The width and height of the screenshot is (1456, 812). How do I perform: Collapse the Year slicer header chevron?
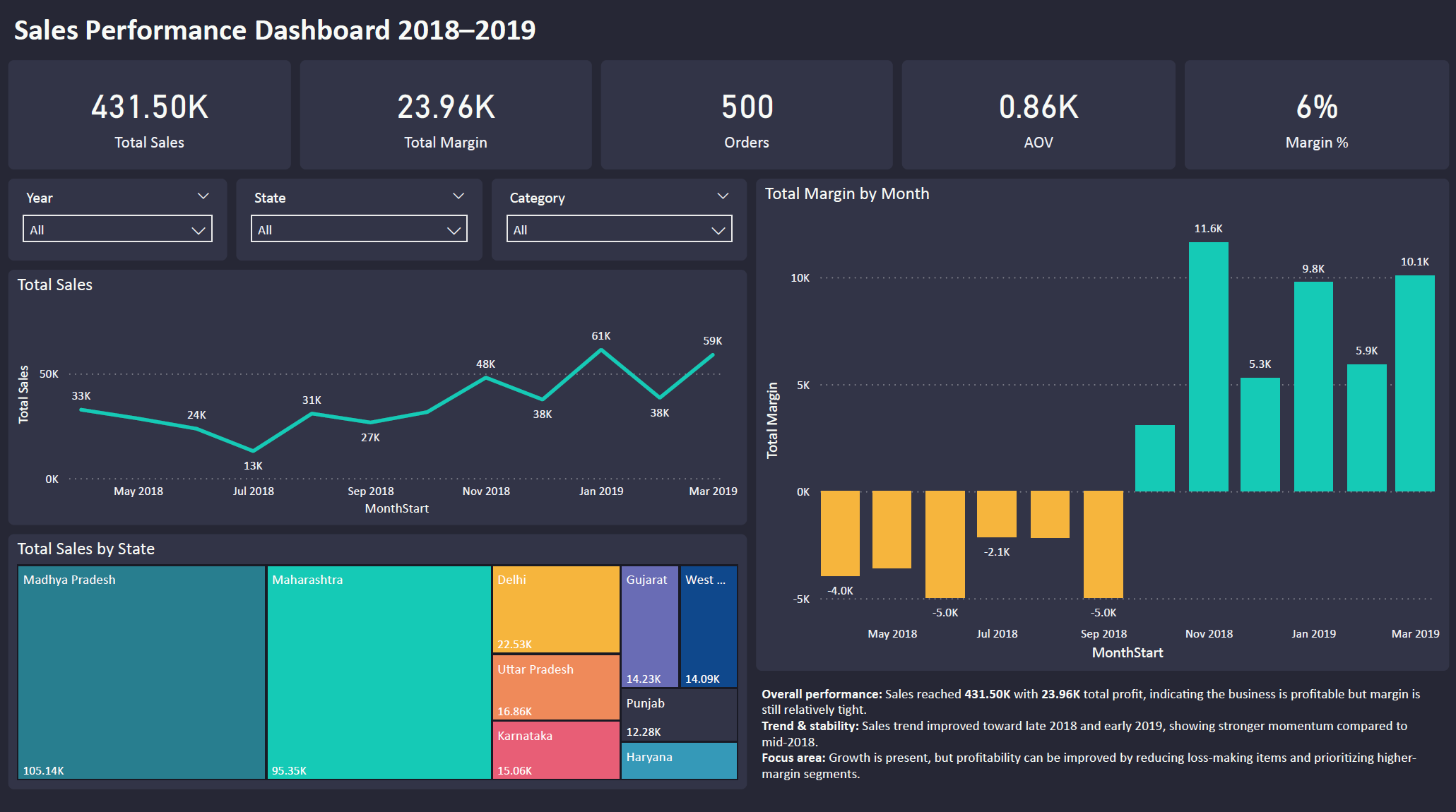[203, 196]
